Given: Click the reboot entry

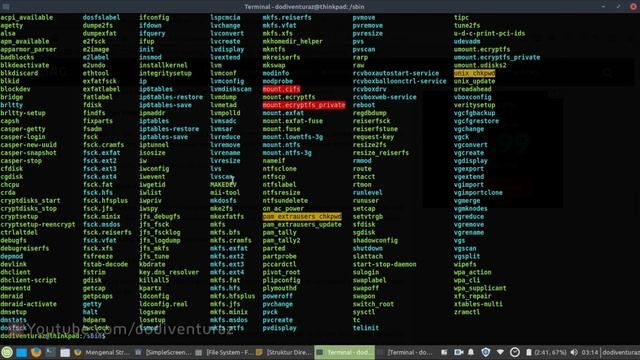Looking at the screenshot, I should (364, 105).
